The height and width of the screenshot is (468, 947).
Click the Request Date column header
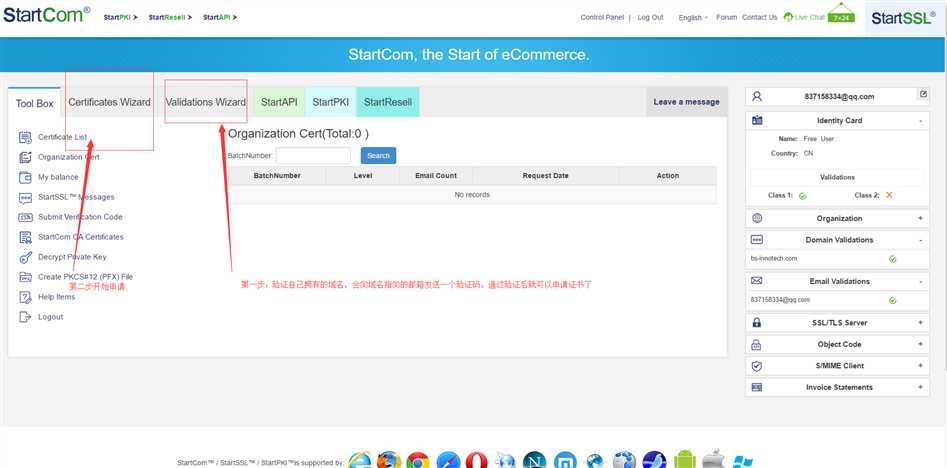point(545,176)
